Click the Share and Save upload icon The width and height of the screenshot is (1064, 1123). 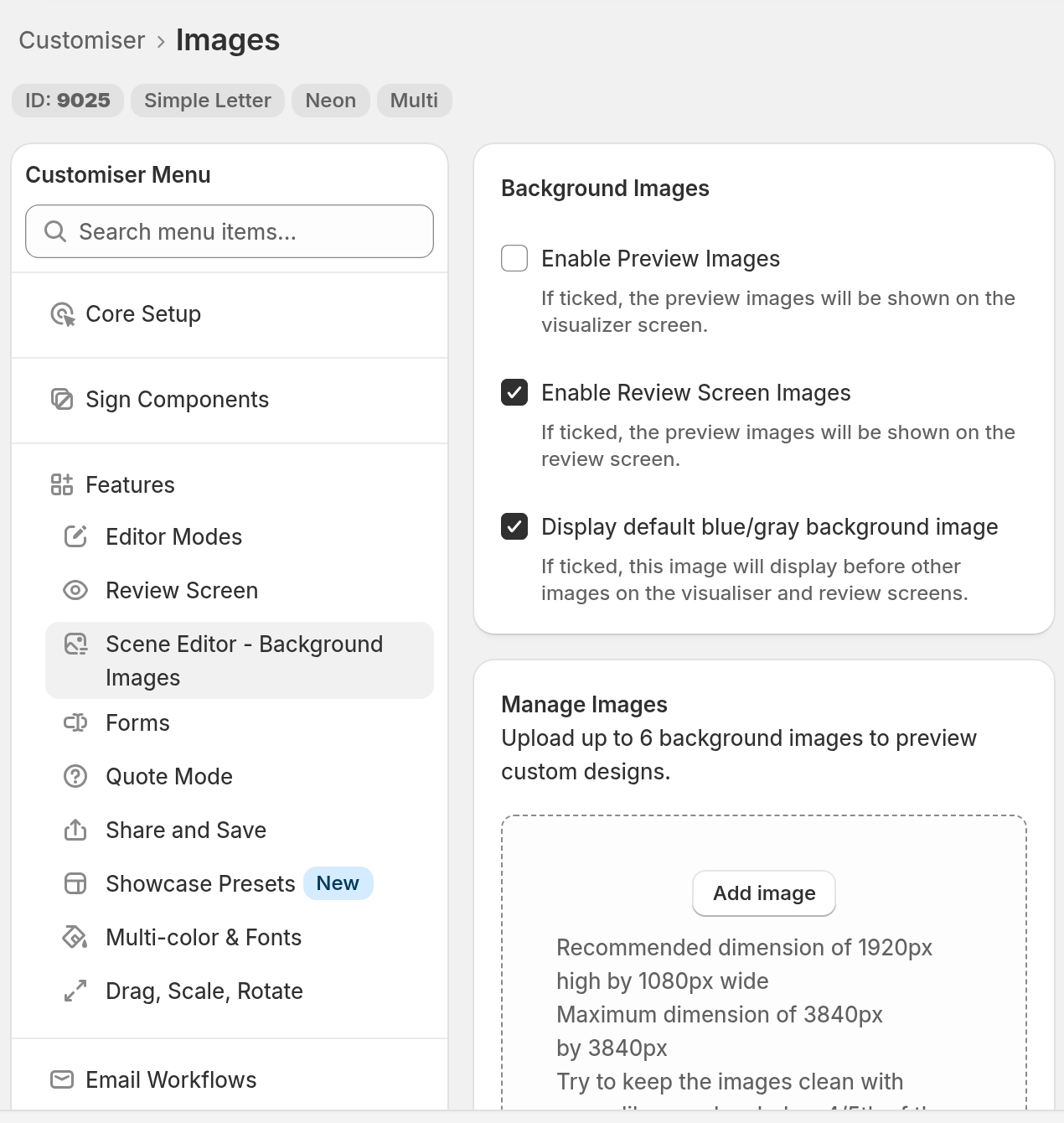pyautogui.click(x=75, y=831)
